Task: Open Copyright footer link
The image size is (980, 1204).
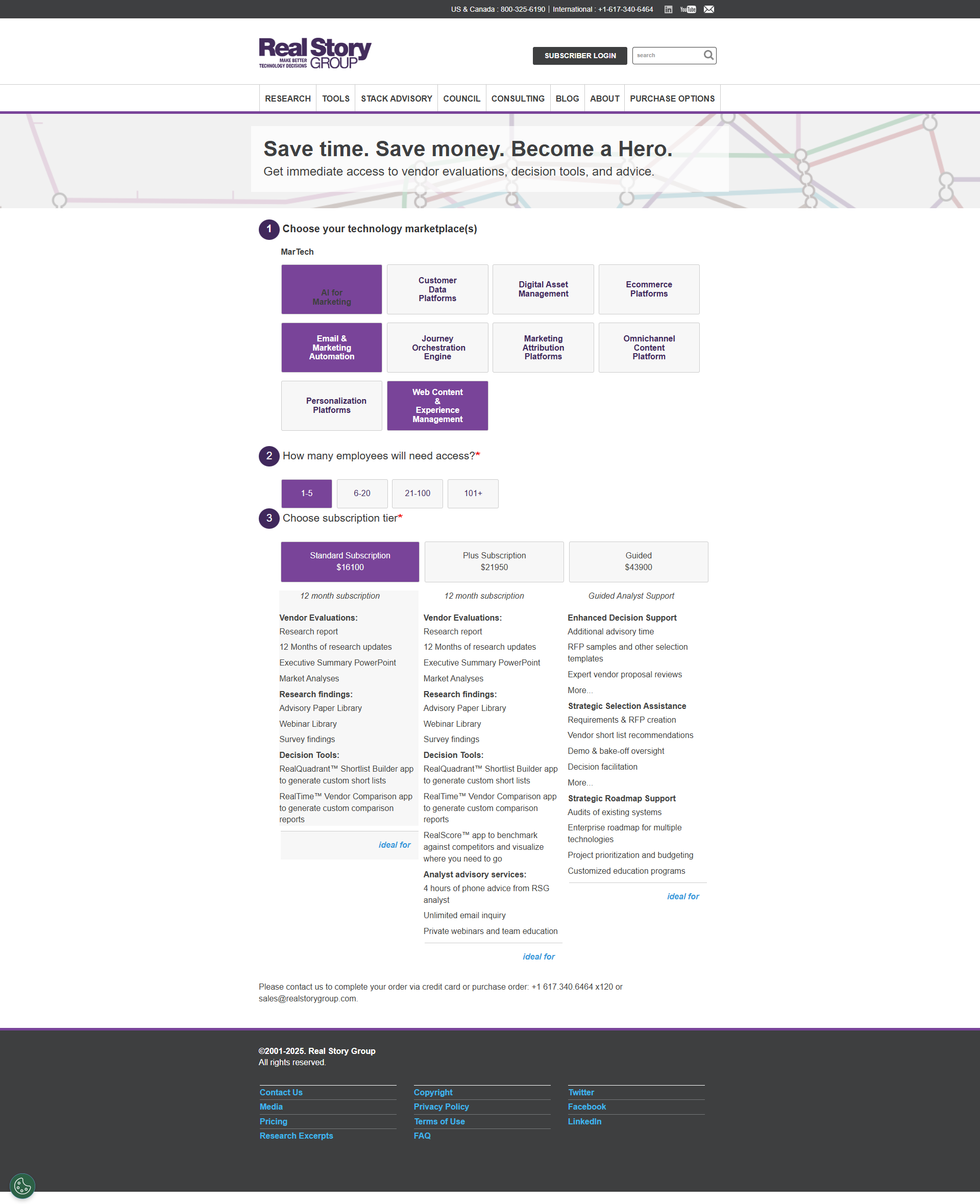Action: 433,1092
